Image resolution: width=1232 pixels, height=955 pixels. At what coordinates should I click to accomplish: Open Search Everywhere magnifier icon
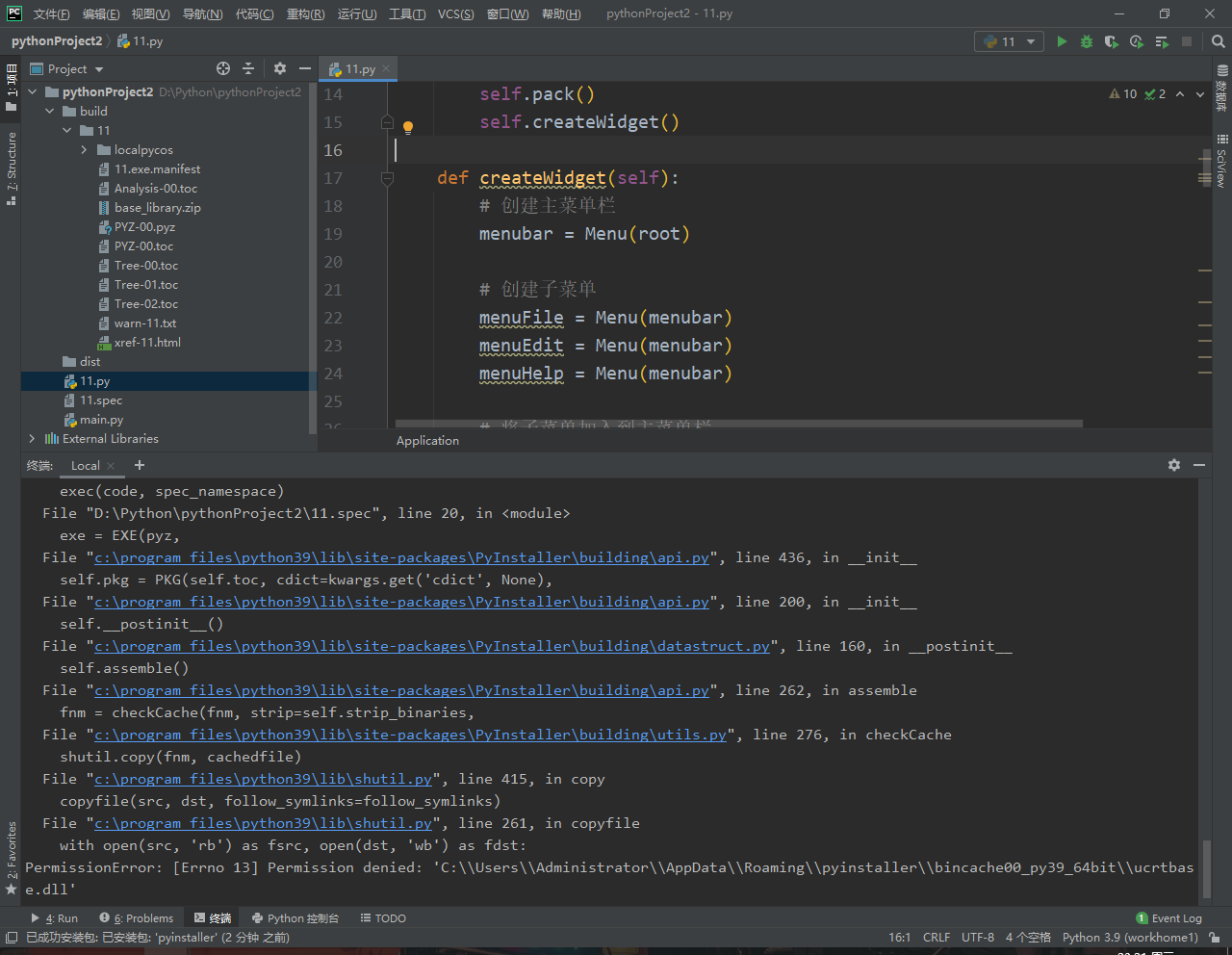click(1218, 41)
